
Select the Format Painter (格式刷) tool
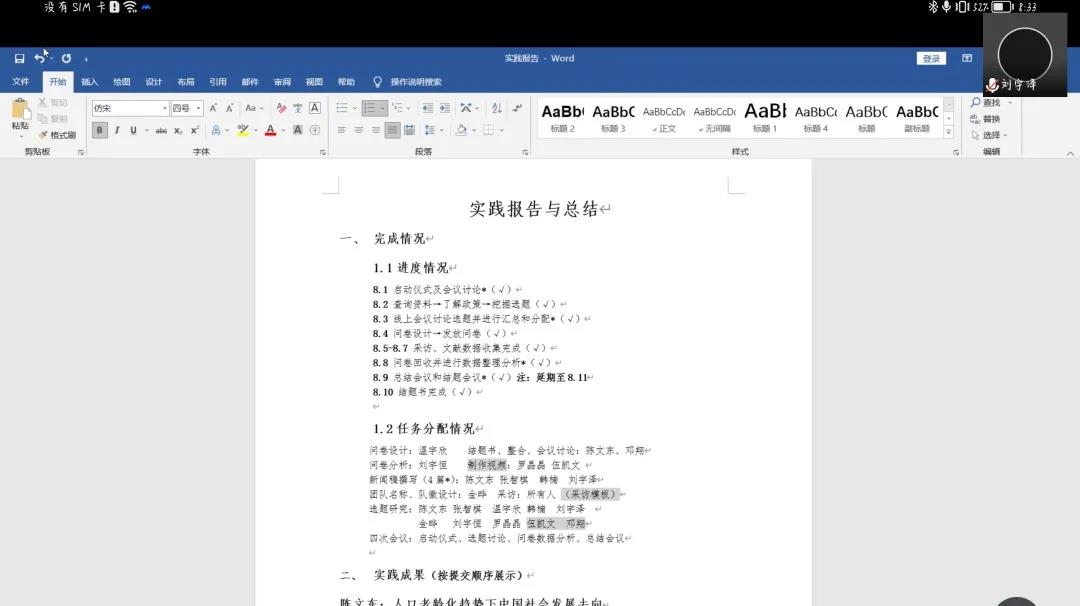[57, 135]
